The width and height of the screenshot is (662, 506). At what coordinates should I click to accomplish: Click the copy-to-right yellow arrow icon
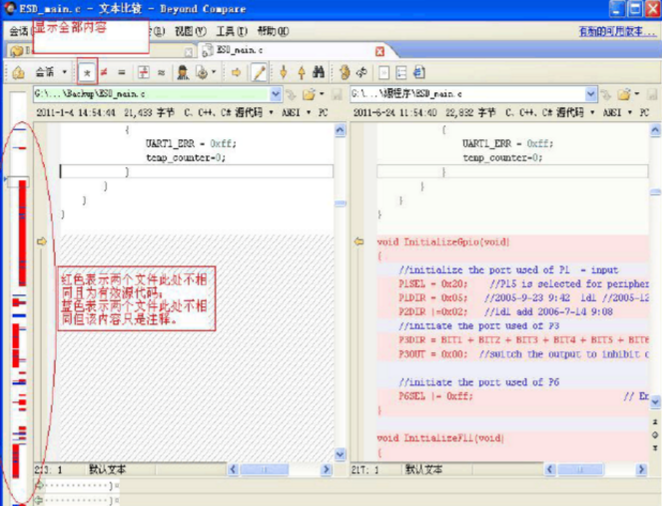[237, 72]
